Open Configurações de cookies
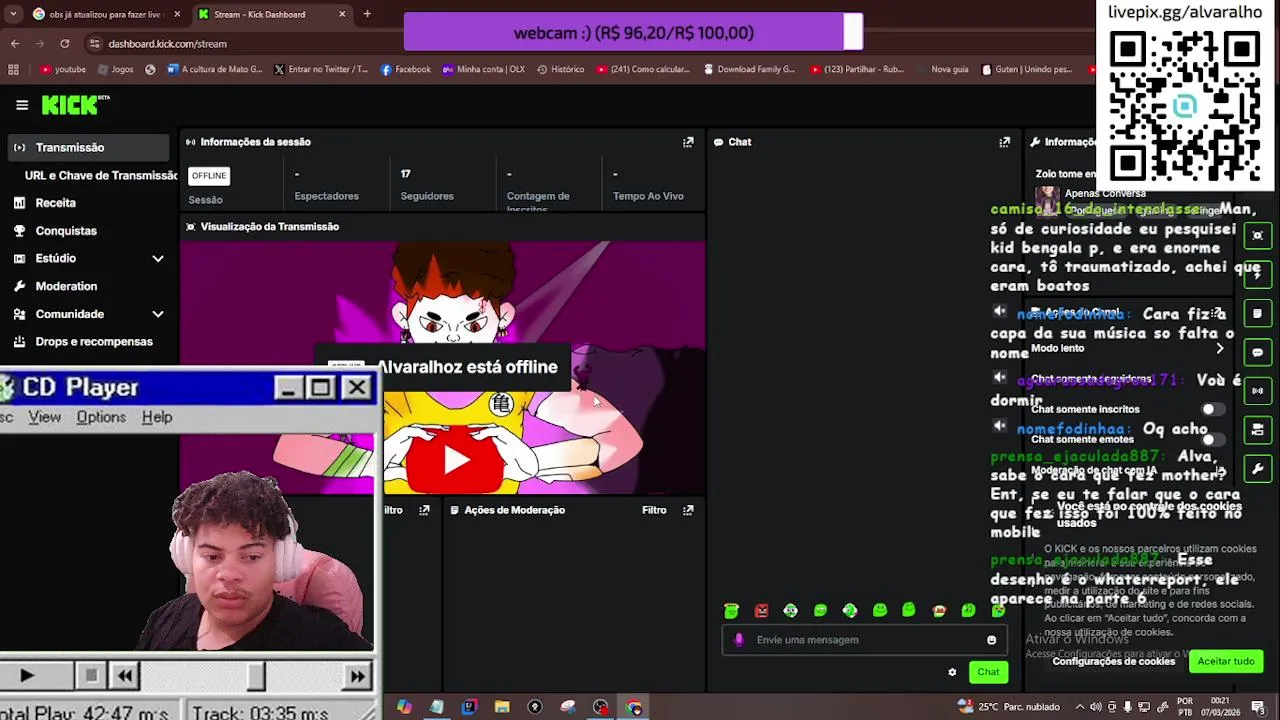 tap(1113, 661)
